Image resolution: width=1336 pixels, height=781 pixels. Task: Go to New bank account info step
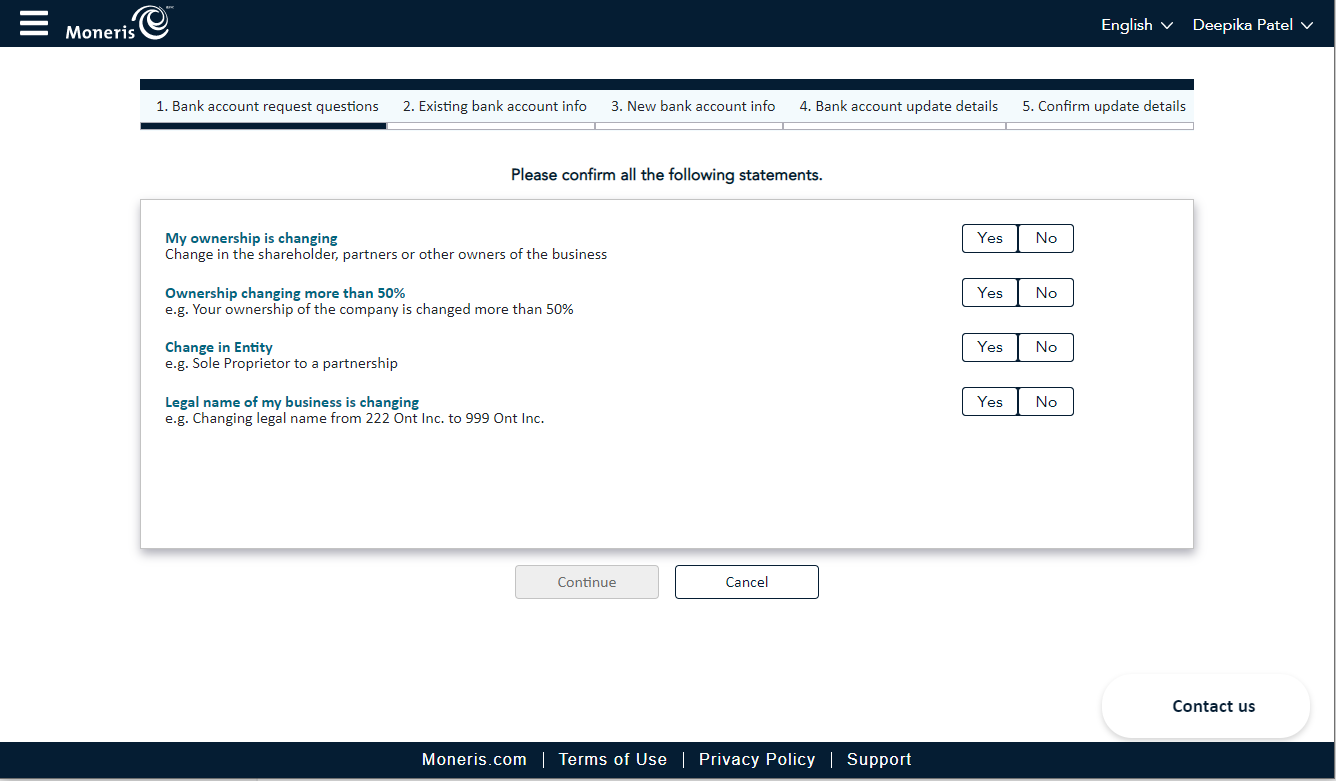pyautogui.click(x=693, y=106)
